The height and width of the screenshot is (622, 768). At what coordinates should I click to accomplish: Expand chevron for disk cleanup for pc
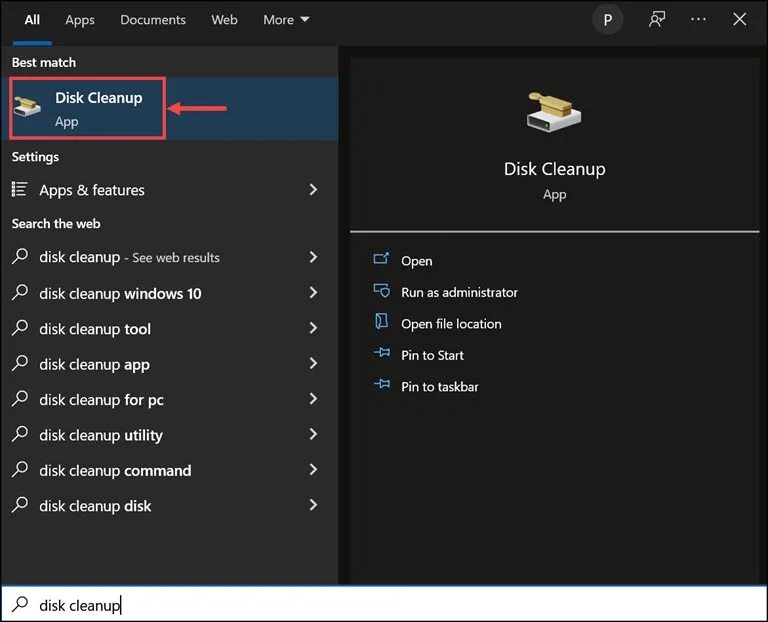point(313,399)
